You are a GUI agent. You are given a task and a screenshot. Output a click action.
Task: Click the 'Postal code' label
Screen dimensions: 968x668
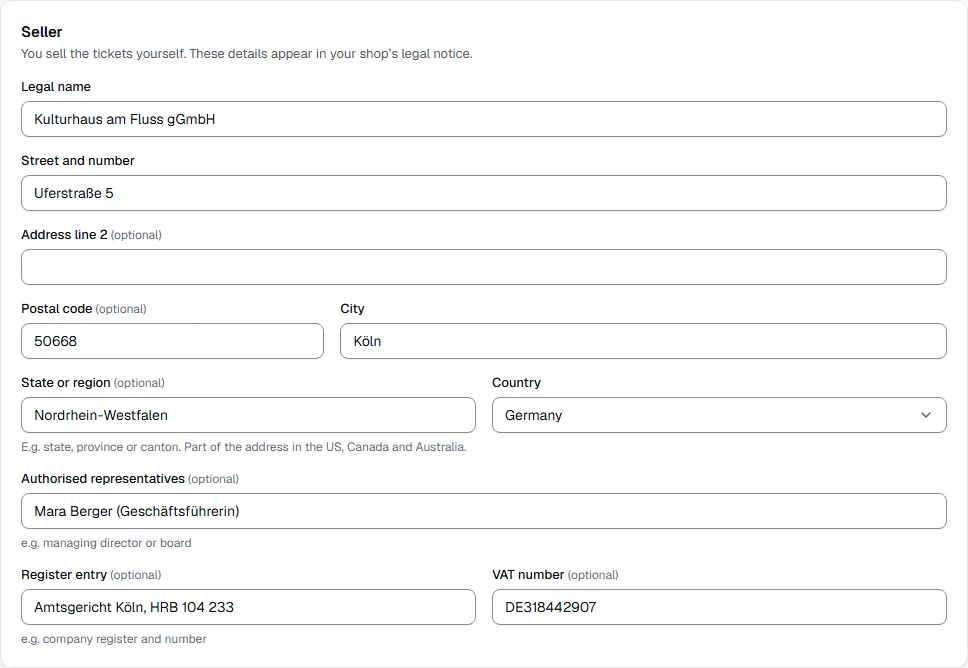(x=57, y=309)
